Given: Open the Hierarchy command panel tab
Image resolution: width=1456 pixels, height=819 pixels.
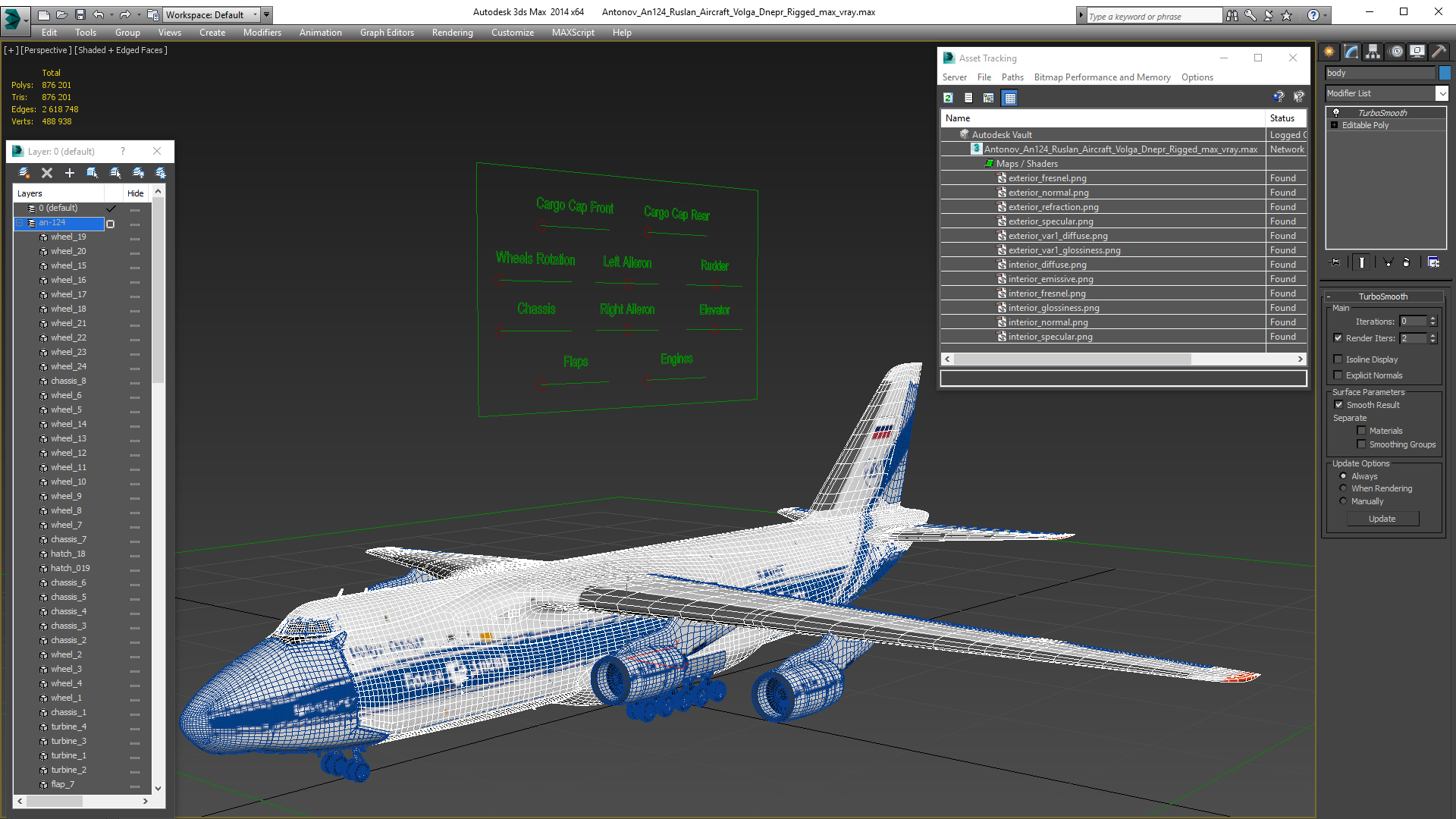Looking at the screenshot, I should click(1373, 52).
